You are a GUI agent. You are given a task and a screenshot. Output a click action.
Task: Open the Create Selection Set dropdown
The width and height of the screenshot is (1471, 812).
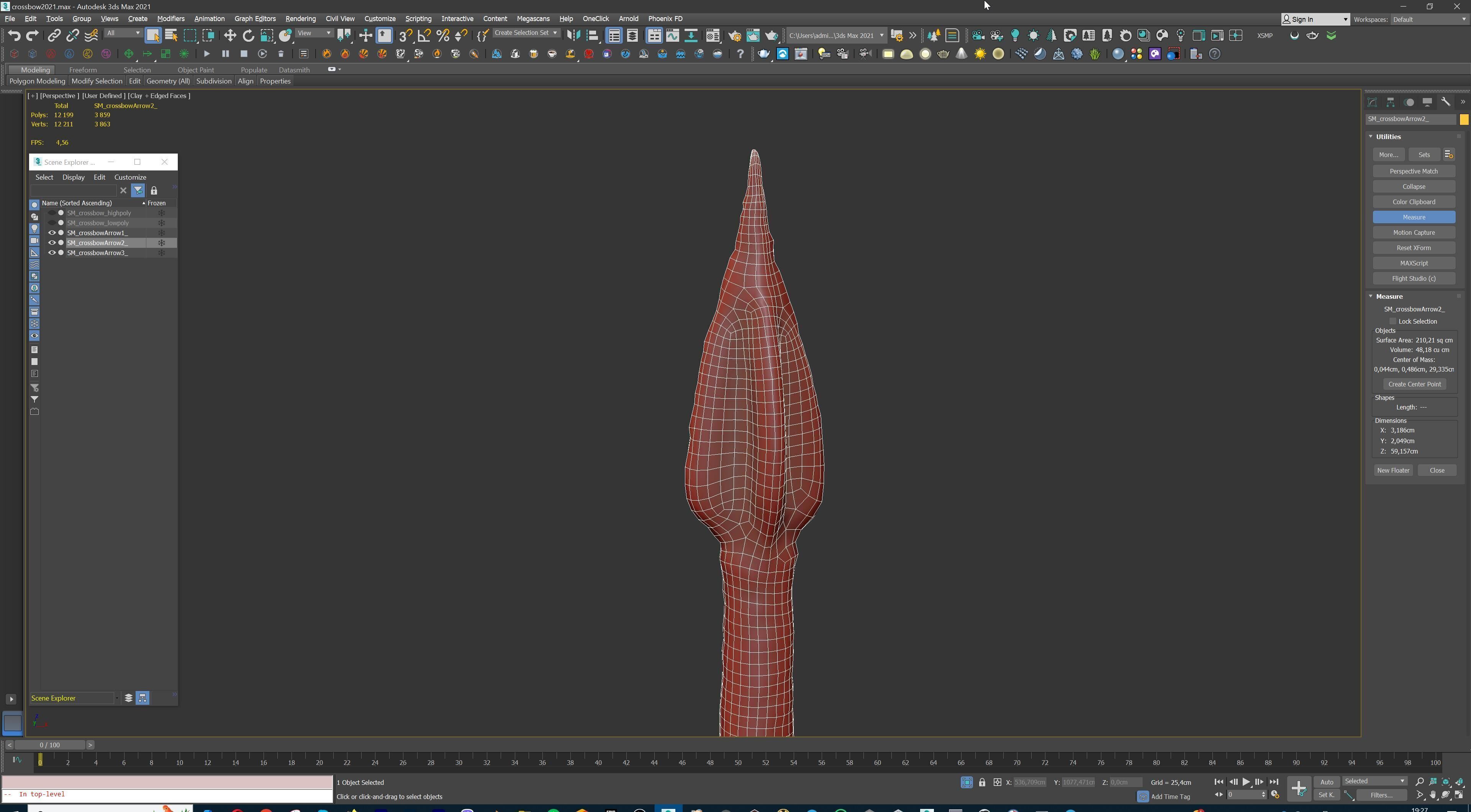coord(554,33)
